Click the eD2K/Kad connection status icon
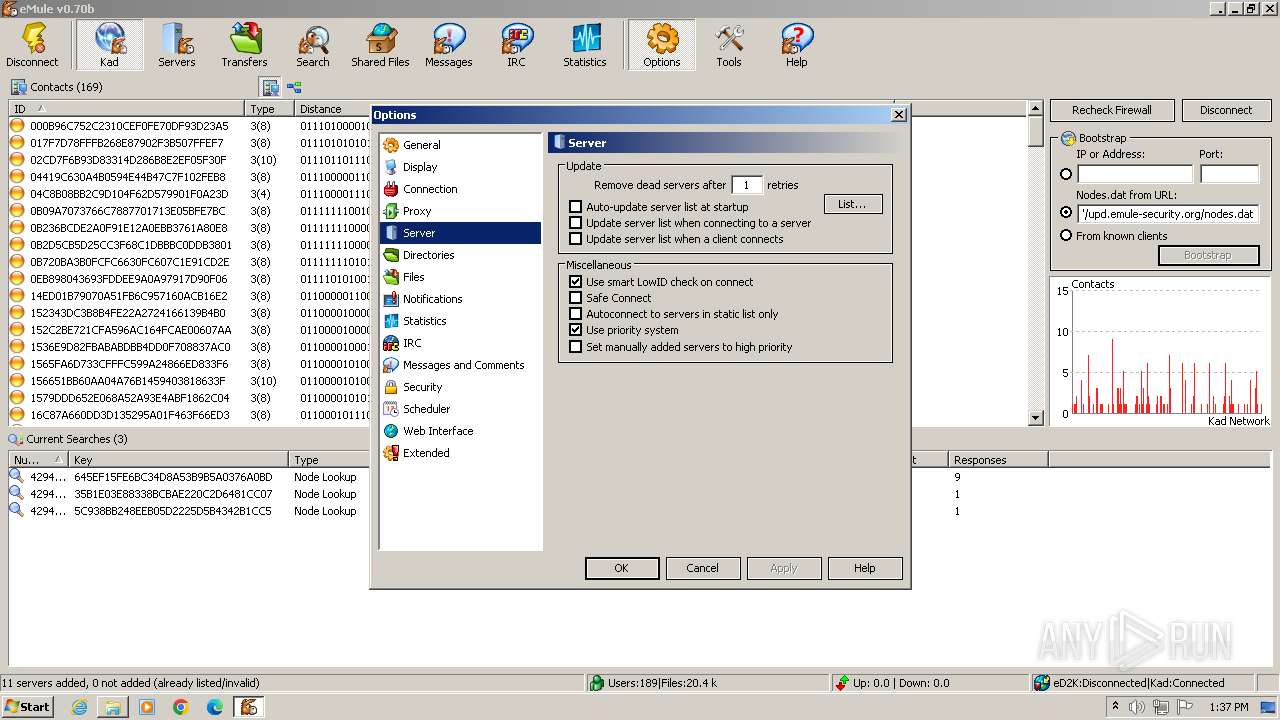Image resolution: width=1280 pixels, height=720 pixels. [1043, 683]
